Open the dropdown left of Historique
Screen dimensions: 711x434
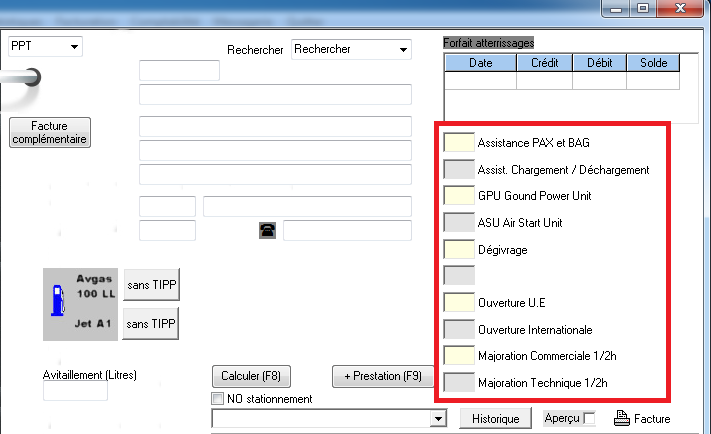click(436, 419)
